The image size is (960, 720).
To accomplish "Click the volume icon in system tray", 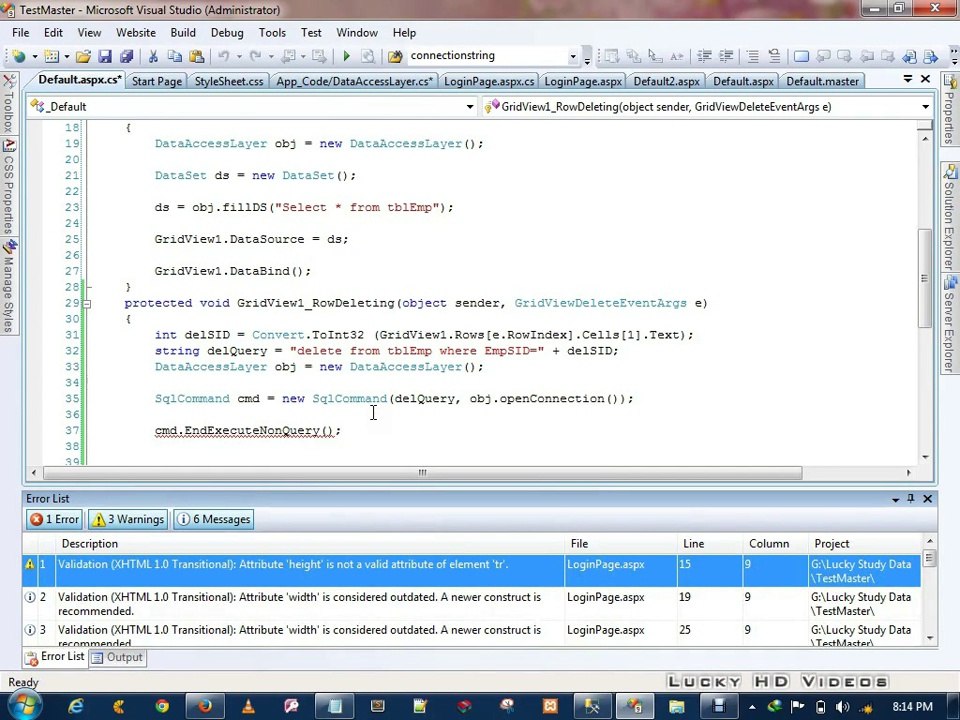I will click(842, 706).
